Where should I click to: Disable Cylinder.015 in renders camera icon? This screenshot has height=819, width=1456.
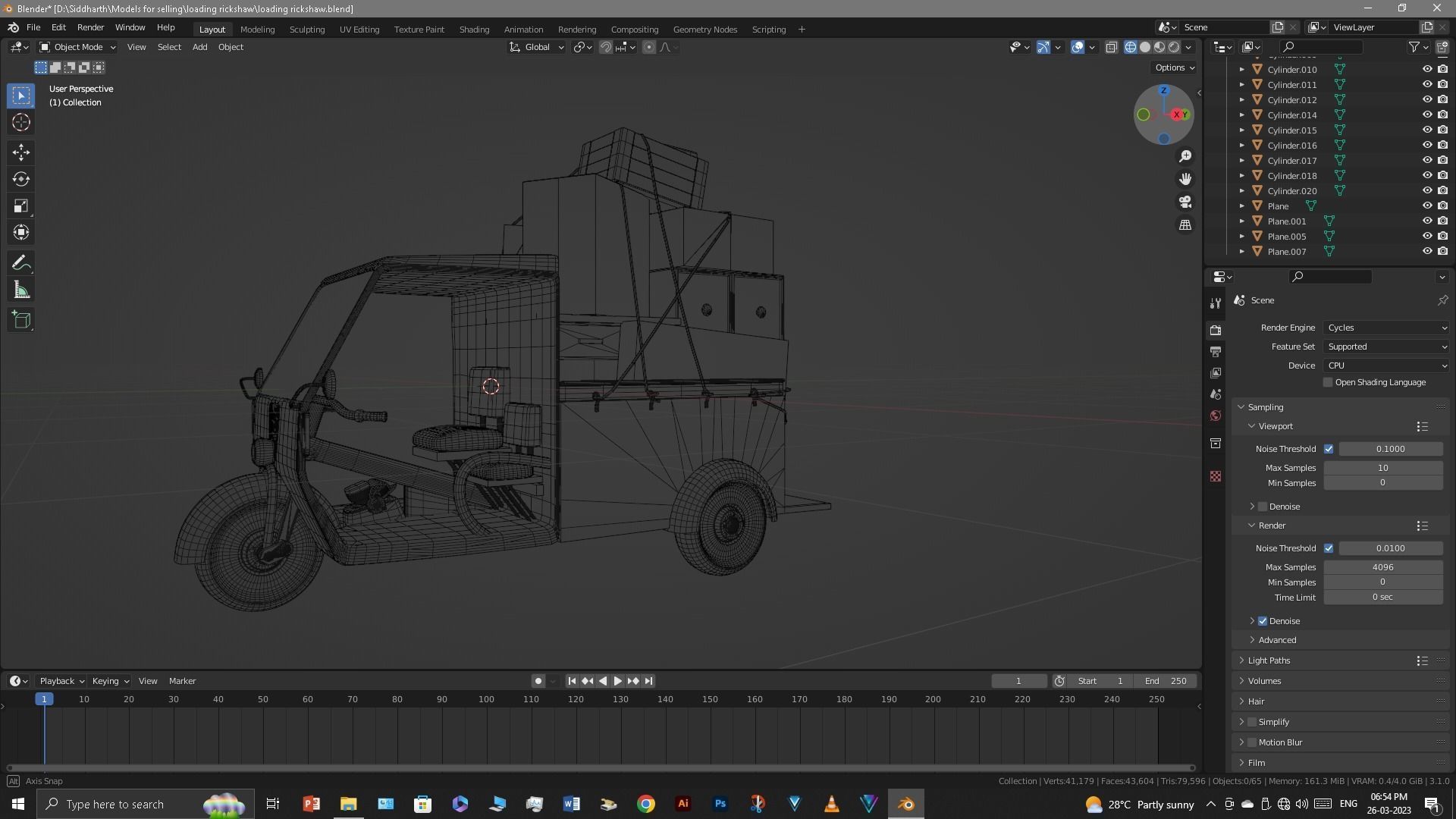tap(1442, 130)
